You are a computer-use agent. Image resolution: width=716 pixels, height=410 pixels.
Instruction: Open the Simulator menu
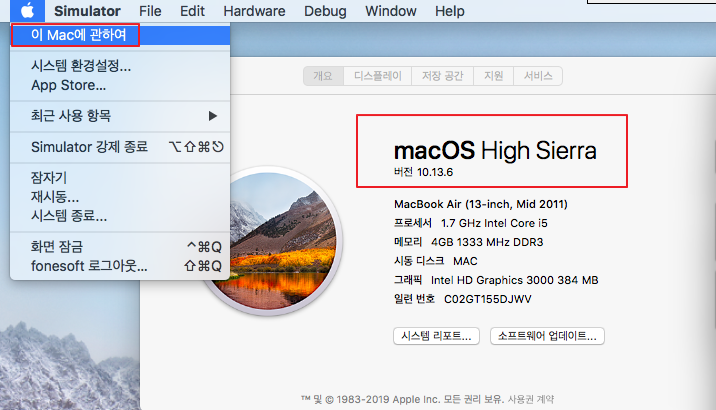click(87, 11)
